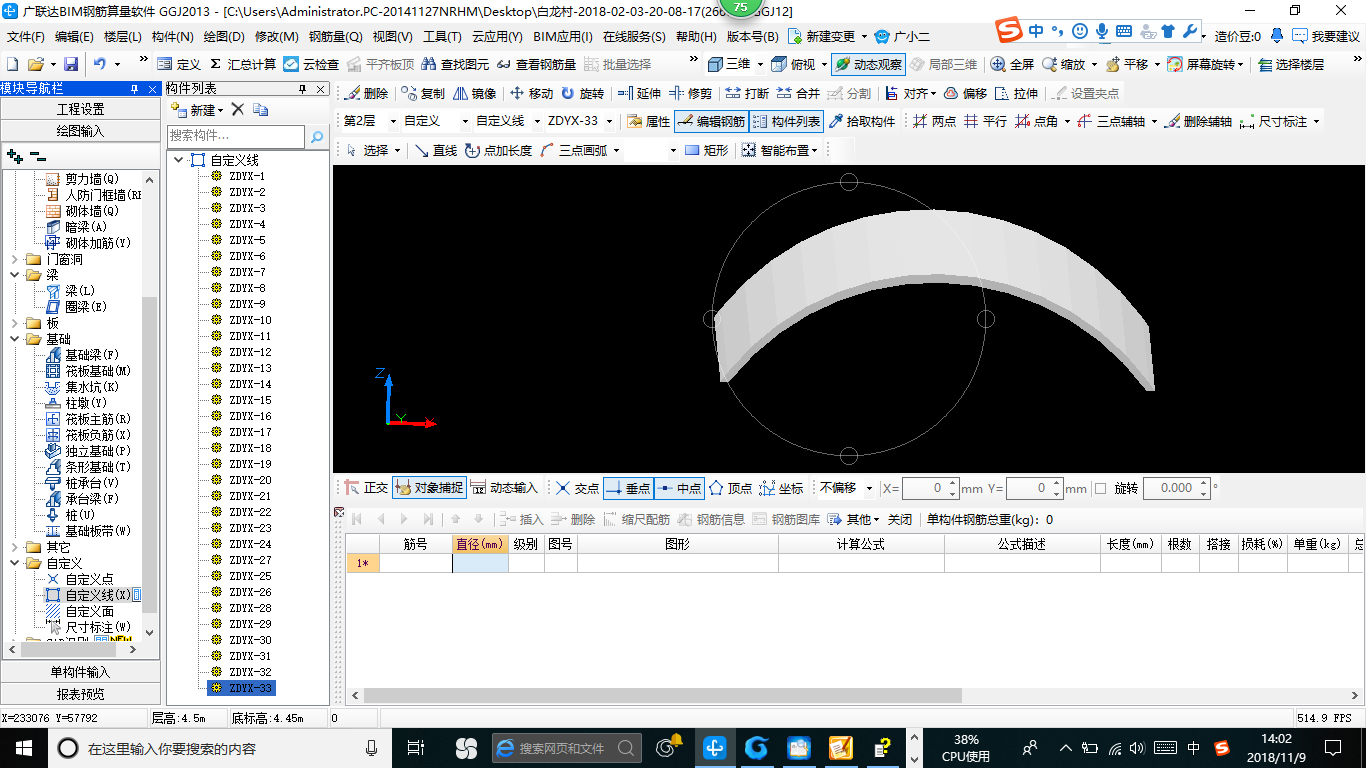
Task: Open the 文件(F) menu
Action: [x=25, y=36]
